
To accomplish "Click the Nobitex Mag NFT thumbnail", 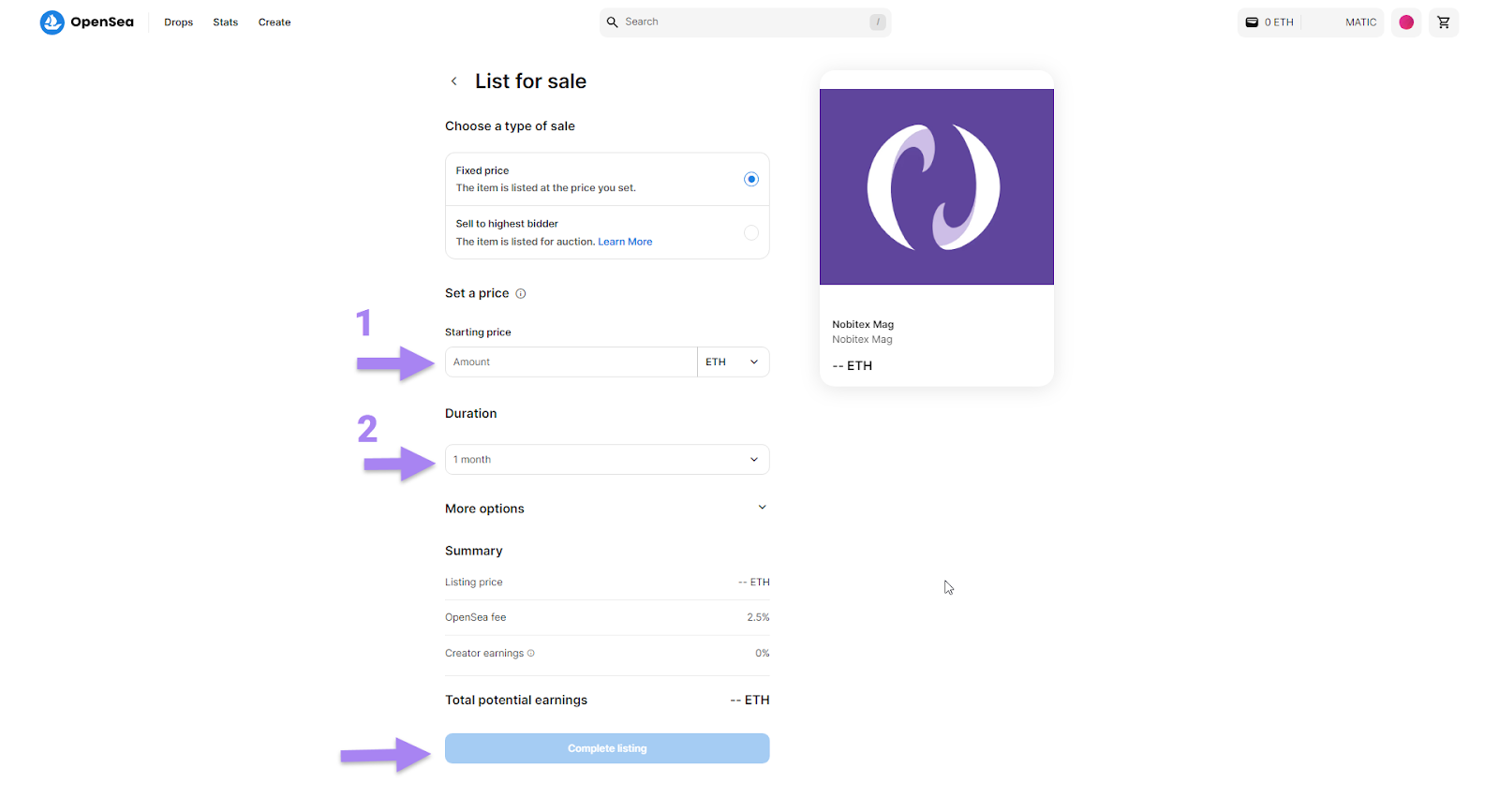I will pyautogui.click(x=936, y=187).
